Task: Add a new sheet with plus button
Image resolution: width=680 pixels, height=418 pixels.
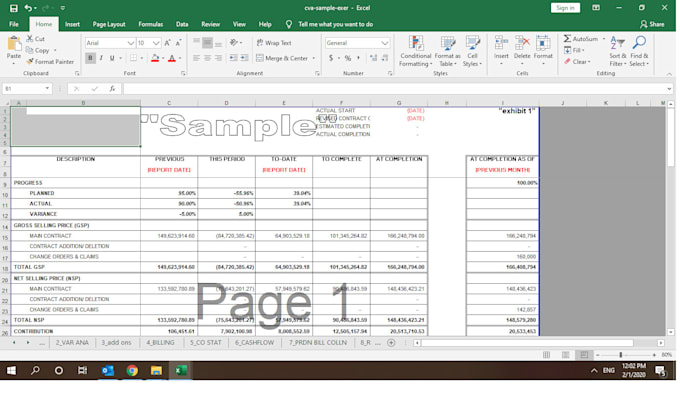Action: click(391, 343)
